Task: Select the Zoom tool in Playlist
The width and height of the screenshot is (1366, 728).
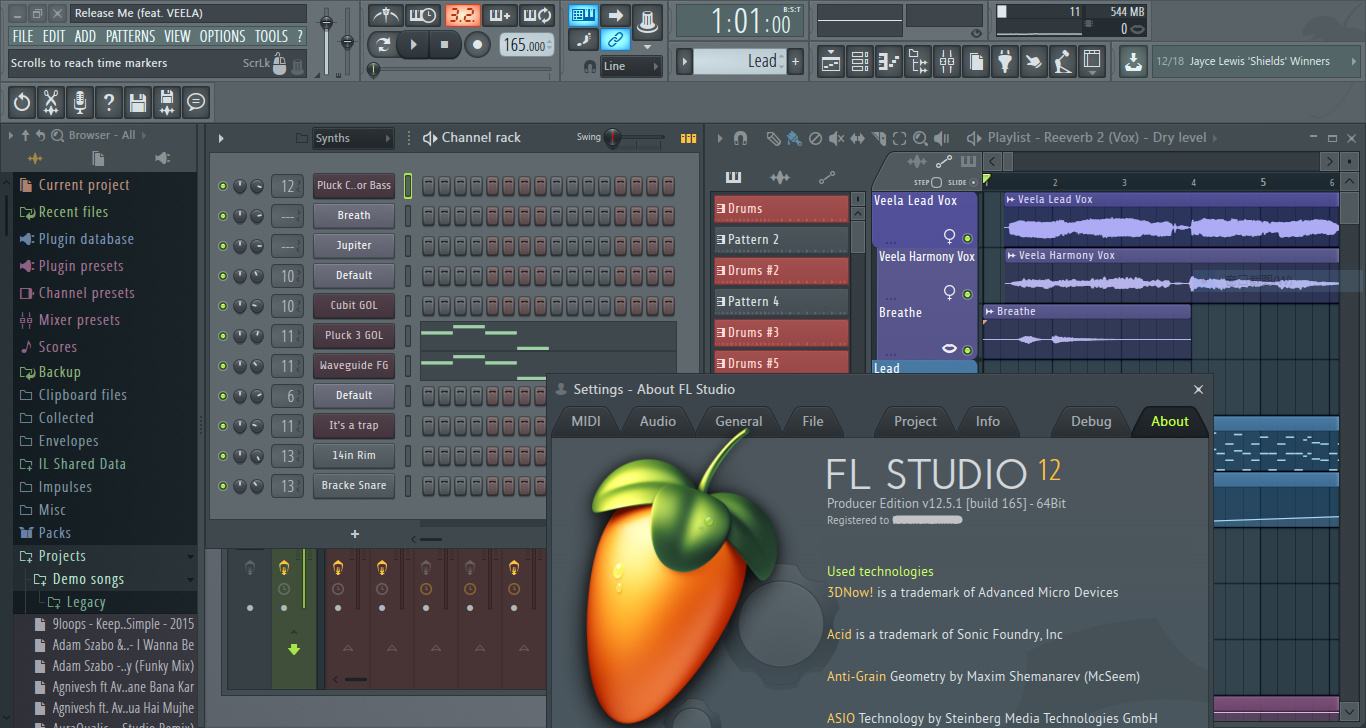Action: coord(920,138)
